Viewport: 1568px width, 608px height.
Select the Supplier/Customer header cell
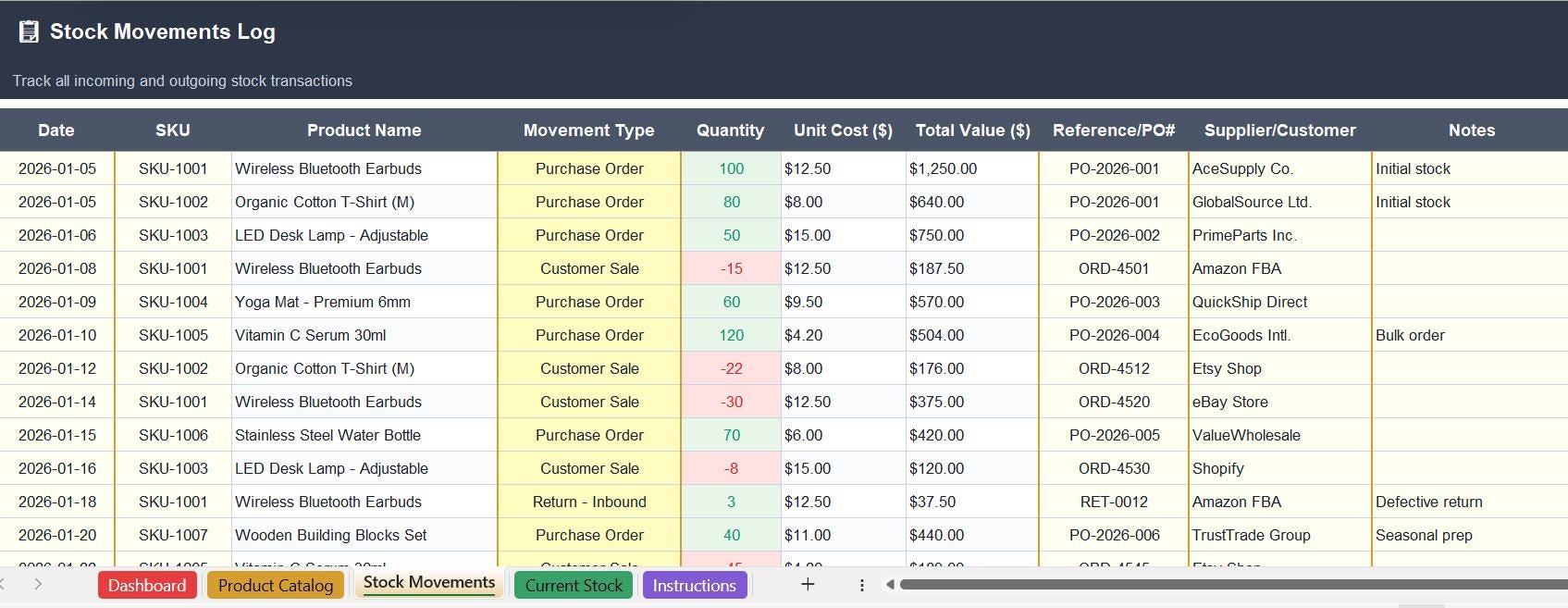tap(1280, 130)
